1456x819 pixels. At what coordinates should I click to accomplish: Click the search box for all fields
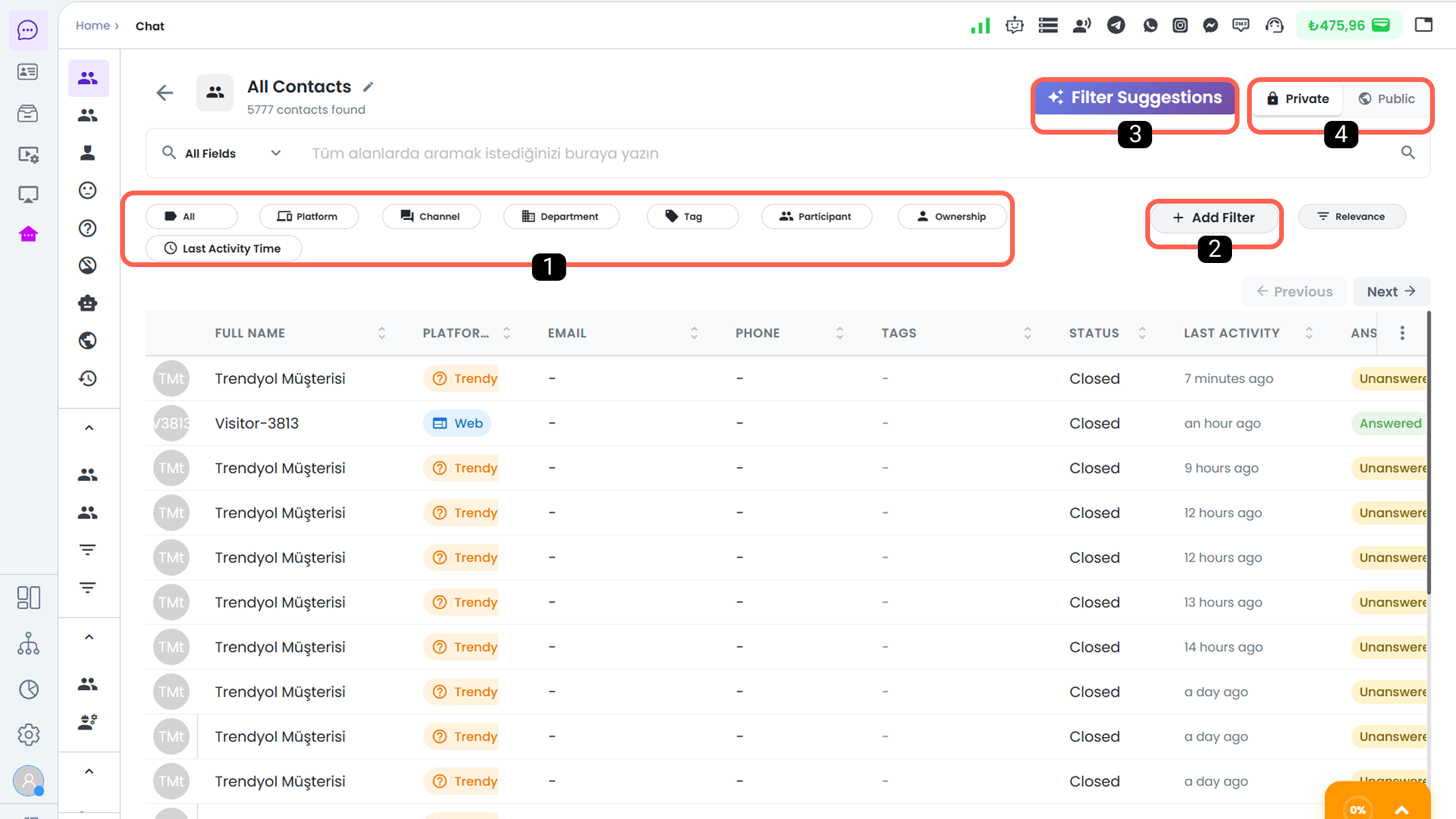847,154
